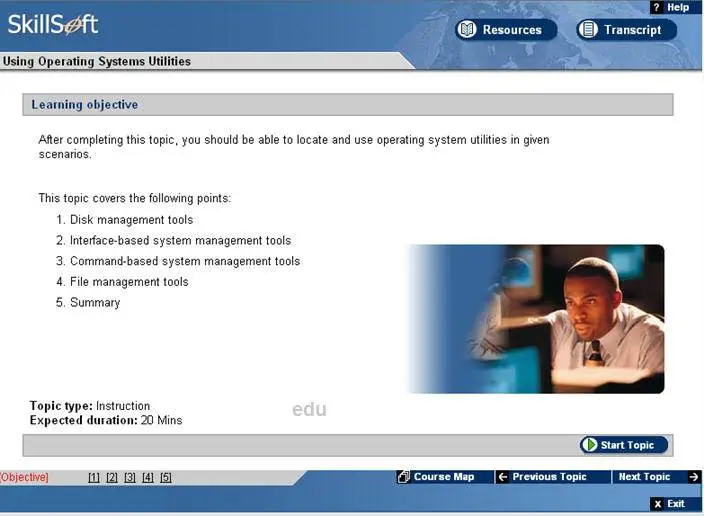Click the Transcript page icon

coord(588,30)
